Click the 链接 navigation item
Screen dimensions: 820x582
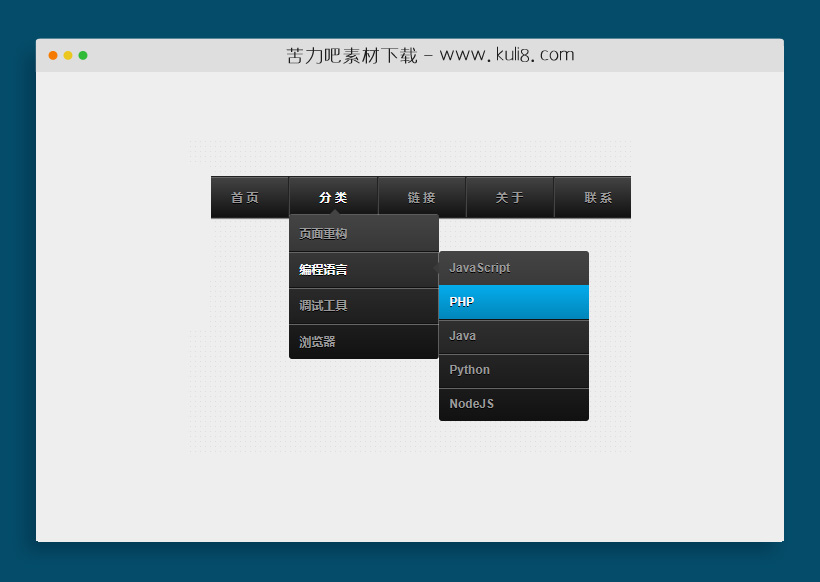point(421,197)
